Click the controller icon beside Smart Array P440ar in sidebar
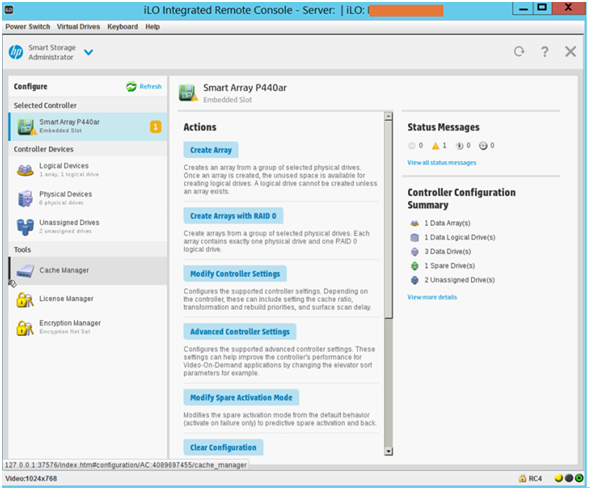Viewport: 592px width, 490px height. click(x=26, y=127)
